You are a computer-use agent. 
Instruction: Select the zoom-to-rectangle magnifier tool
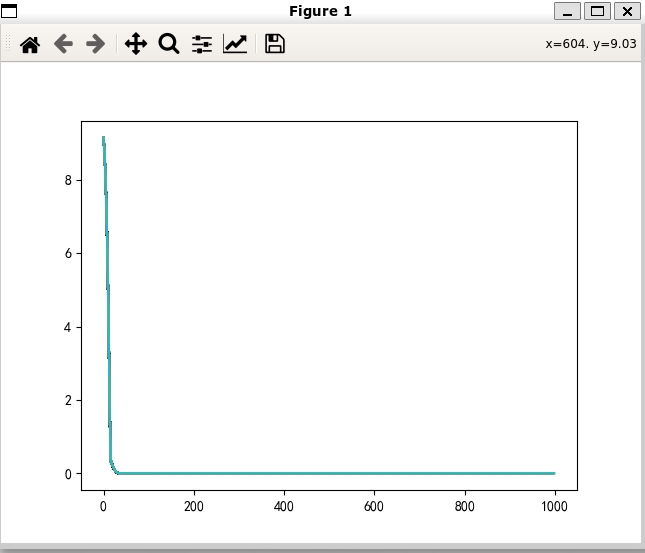[169, 44]
